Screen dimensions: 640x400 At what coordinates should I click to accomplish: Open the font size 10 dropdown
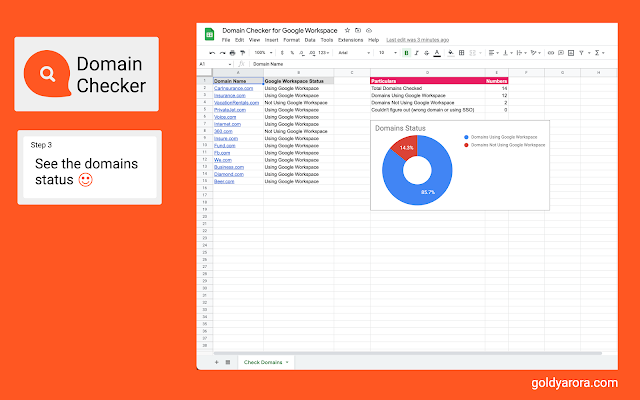(388, 53)
